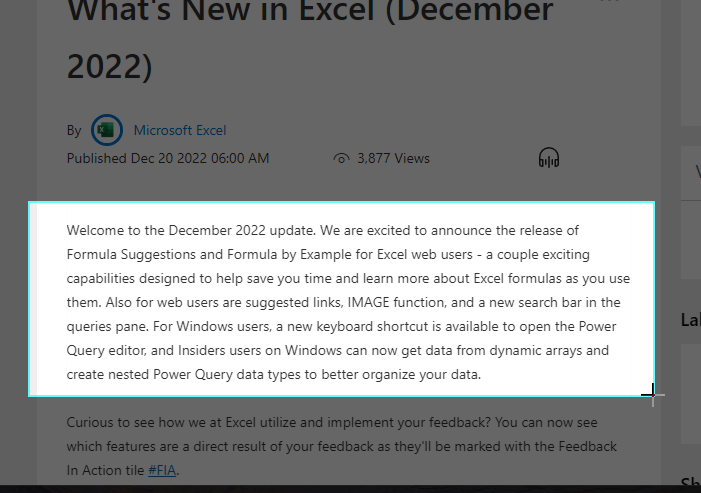
Task: Click the word 'By' before the author
Action: click(74, 131)
